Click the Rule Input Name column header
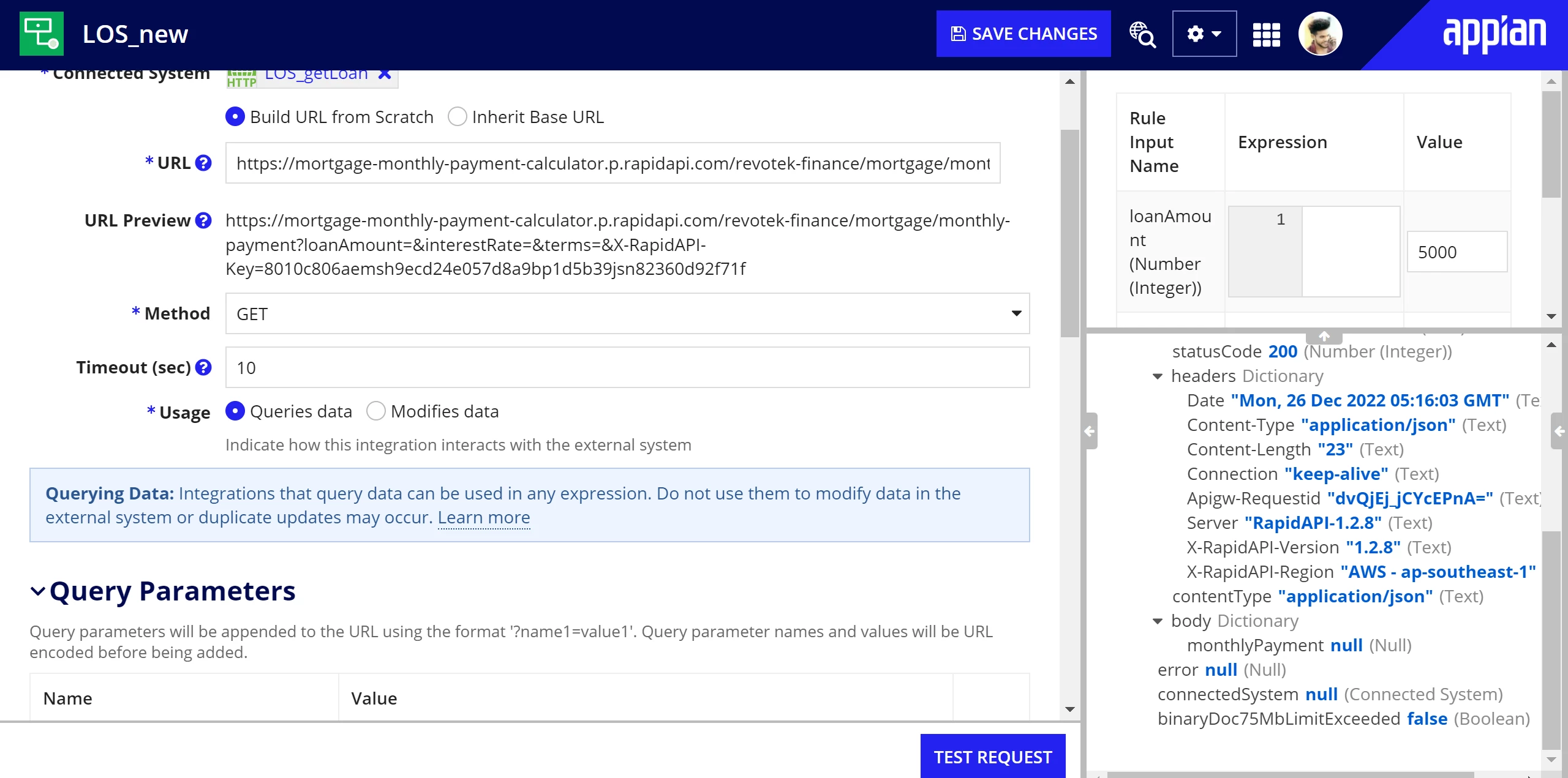The width and height of the screenshot is (1568, 778). coord(1170,142)
